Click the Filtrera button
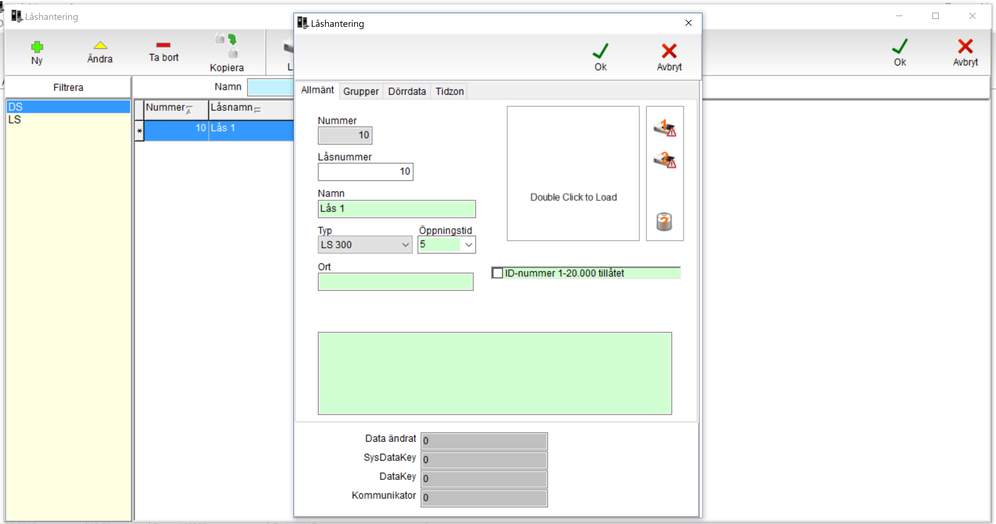 68,88
